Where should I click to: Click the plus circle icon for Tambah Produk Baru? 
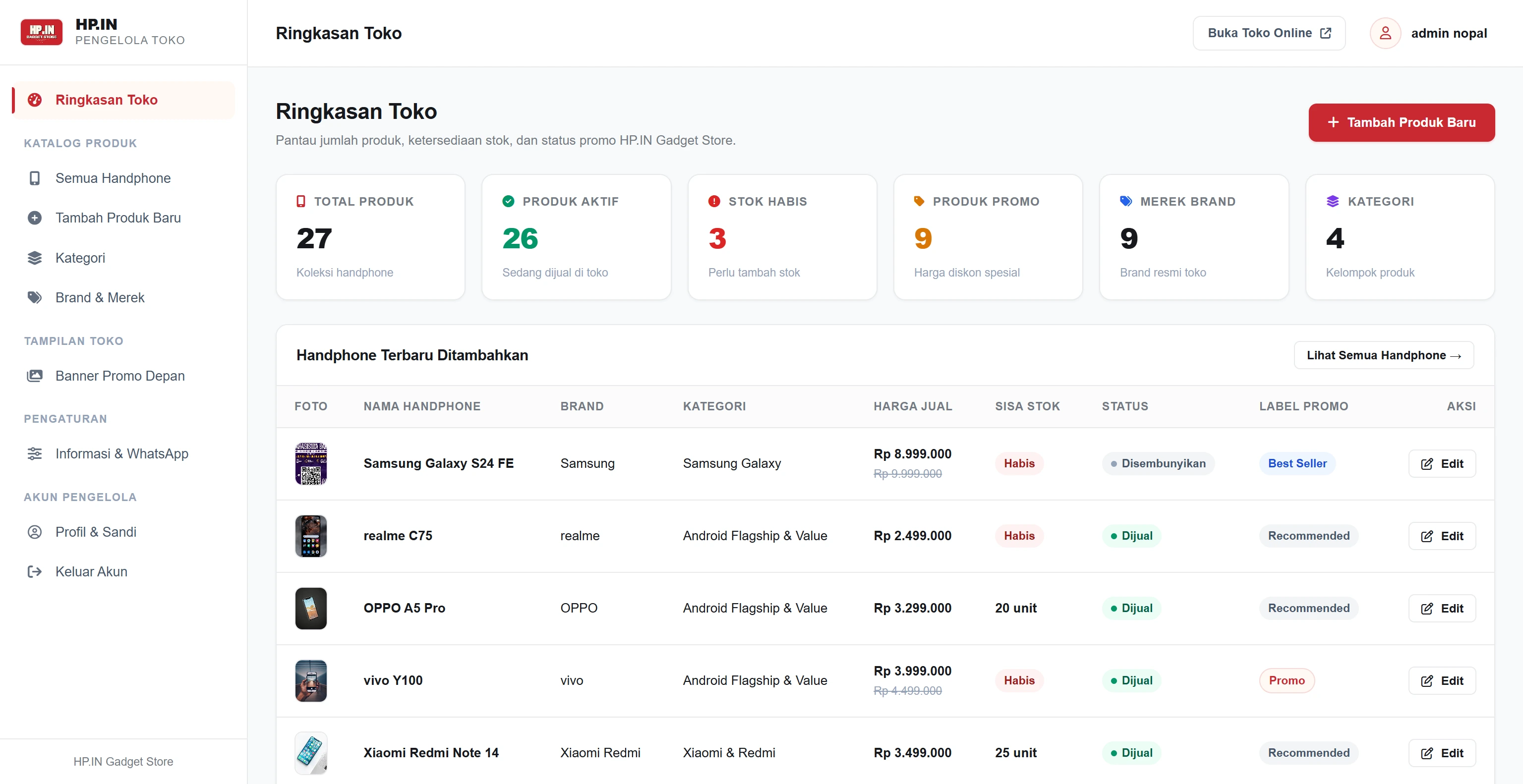click(x=35, y=218)
